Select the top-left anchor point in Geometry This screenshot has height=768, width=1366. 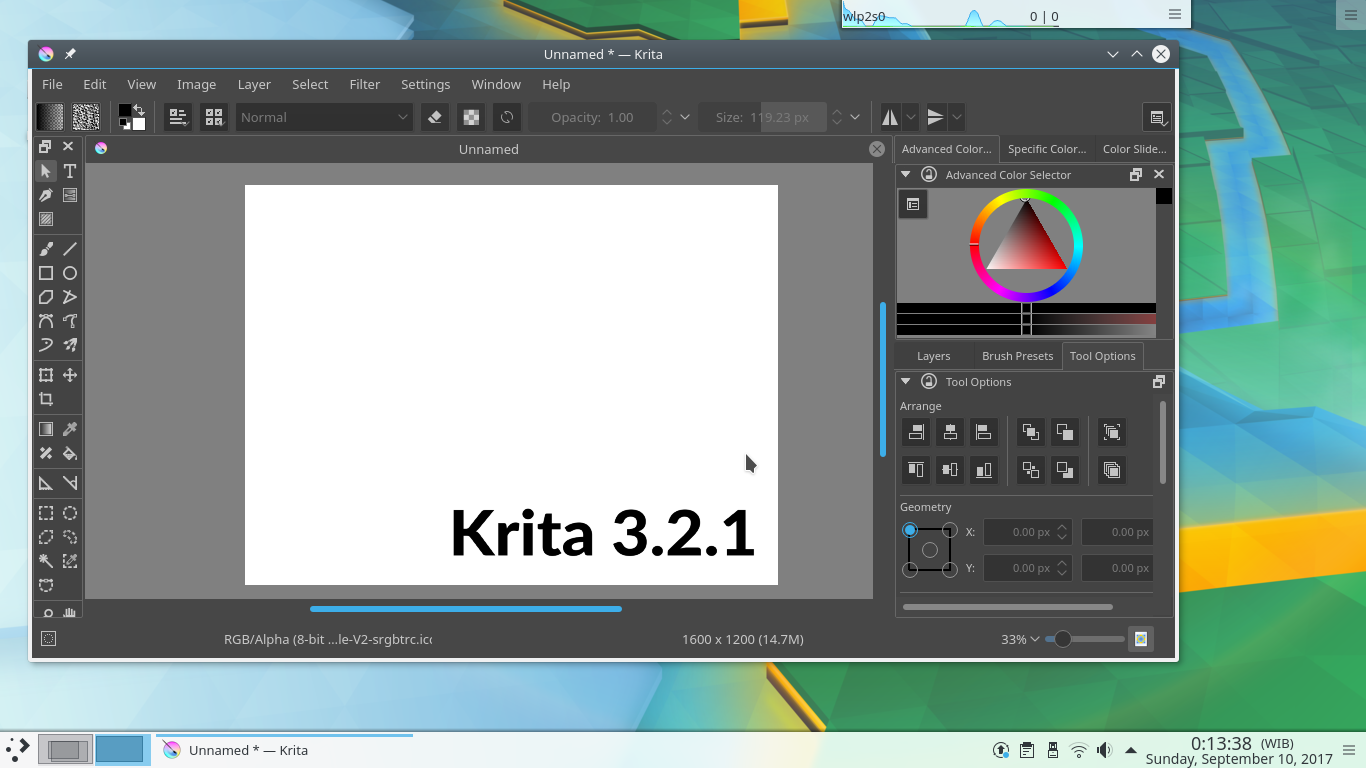click(x=909, y=530)
